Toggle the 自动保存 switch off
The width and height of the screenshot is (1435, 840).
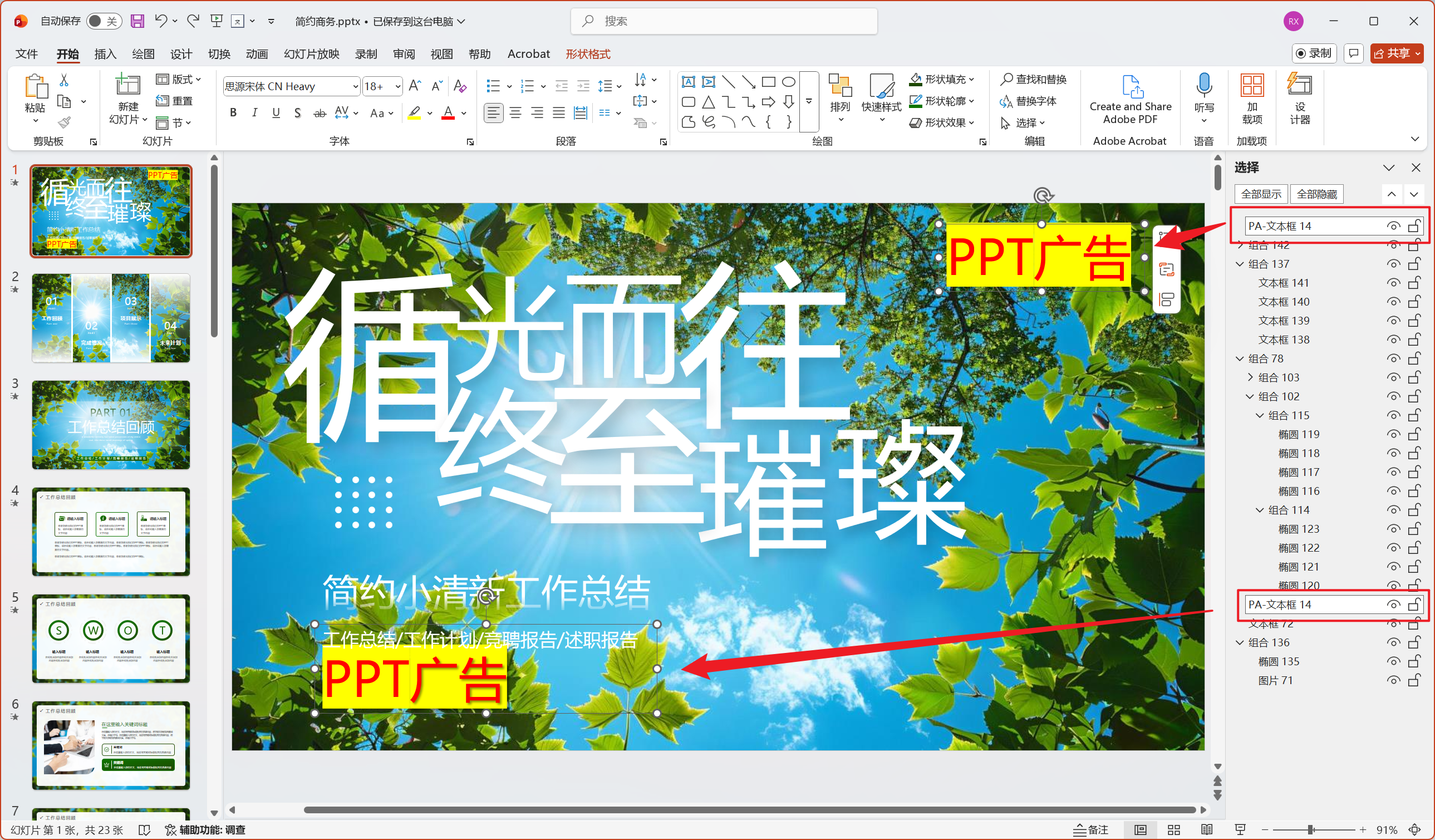pyautogui.click(x=102, y=21)
